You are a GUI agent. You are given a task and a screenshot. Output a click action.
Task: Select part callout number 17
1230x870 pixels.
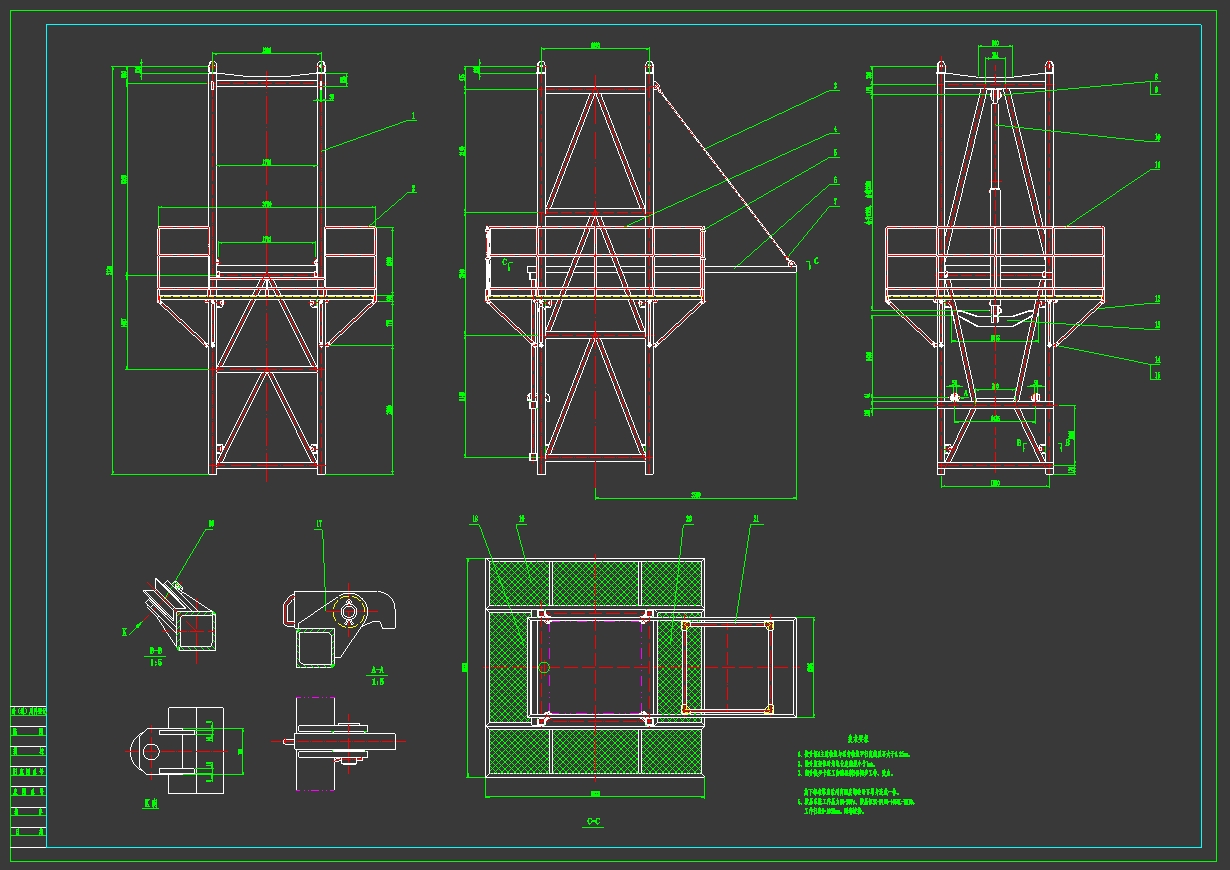[318, 523]
